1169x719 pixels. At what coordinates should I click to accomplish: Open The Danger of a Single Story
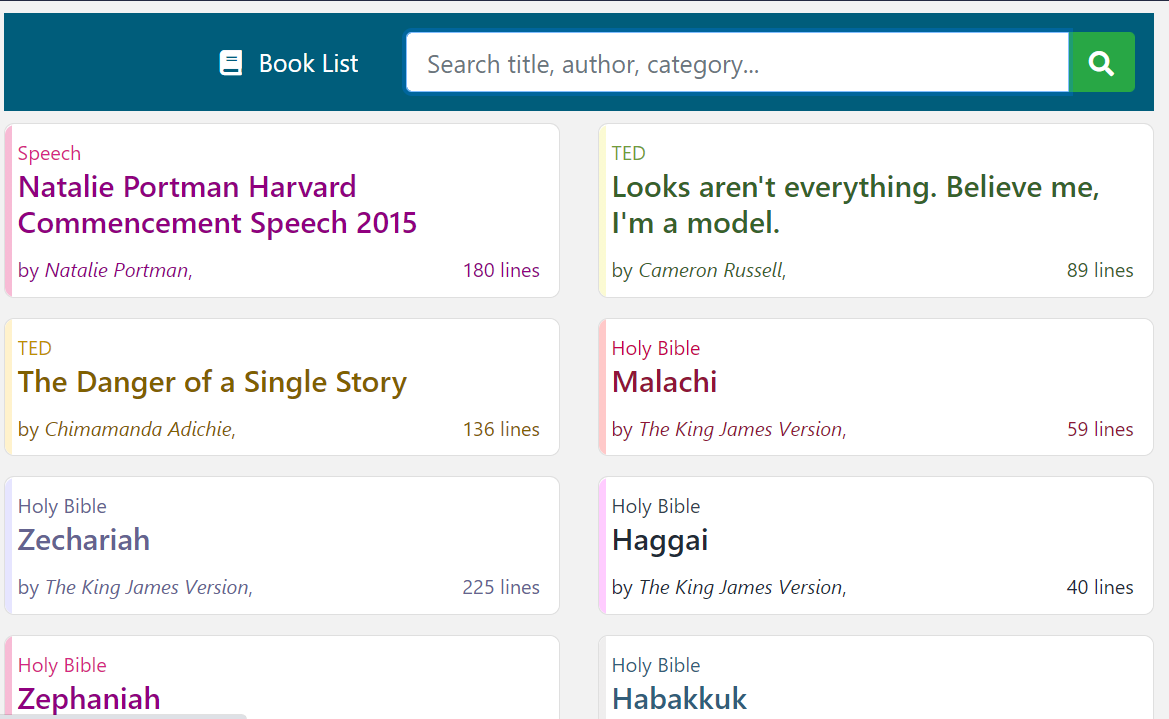(212, 382)
